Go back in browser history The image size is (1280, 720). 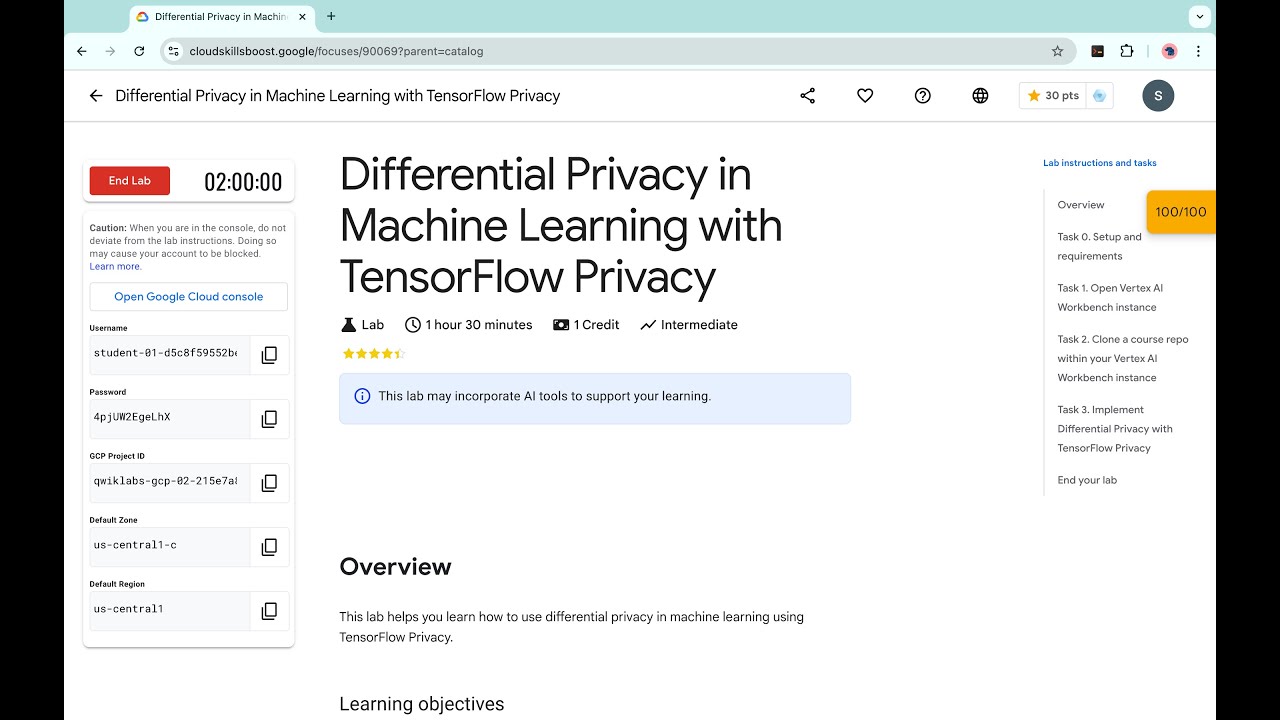(82, 51)
